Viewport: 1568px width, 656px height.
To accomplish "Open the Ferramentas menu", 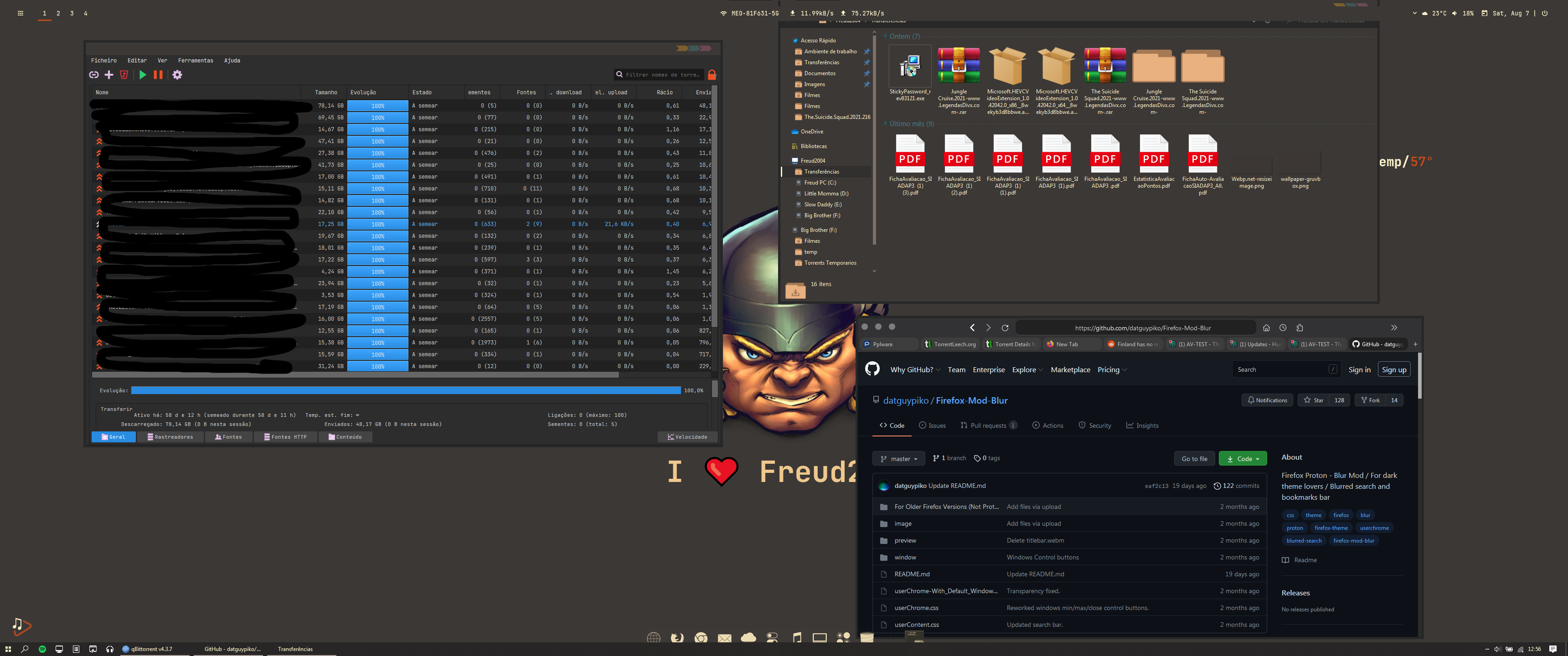I will click(x=196, y=60).
